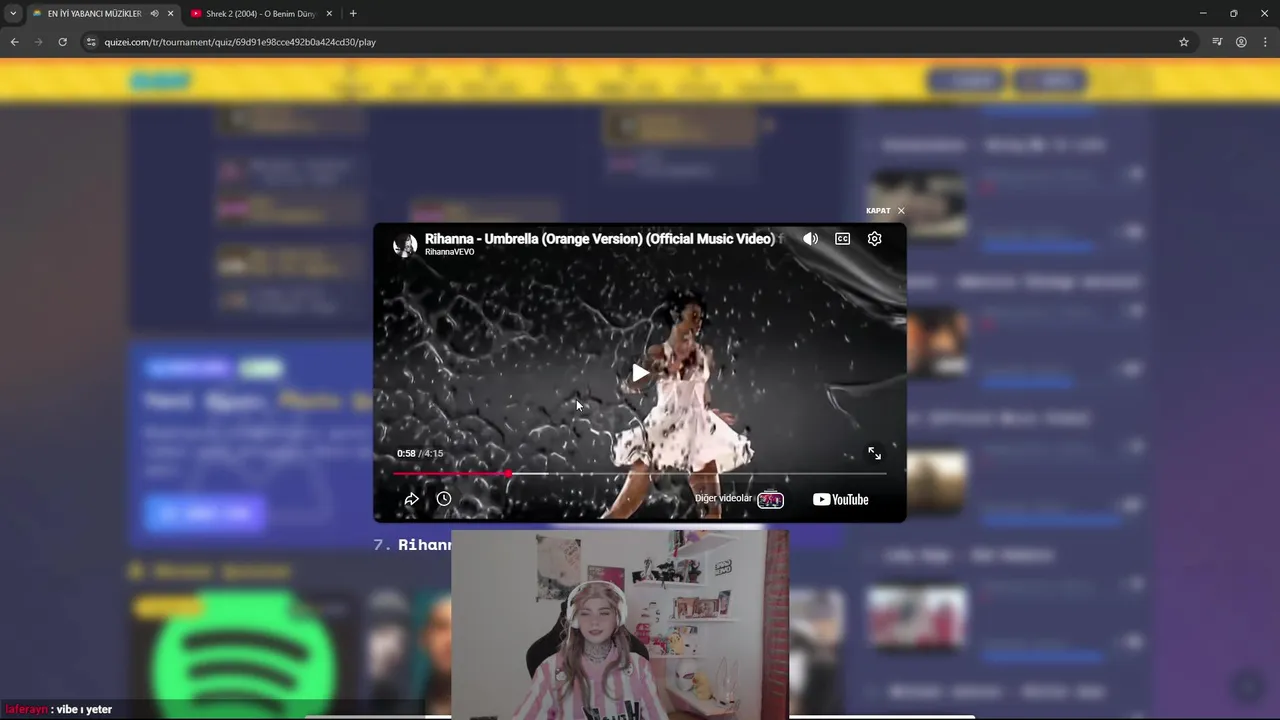Close the EN İYİ YABANCI MÜZİKLER tab
The height and width of the screenshot is (720, 1280).
170,13
